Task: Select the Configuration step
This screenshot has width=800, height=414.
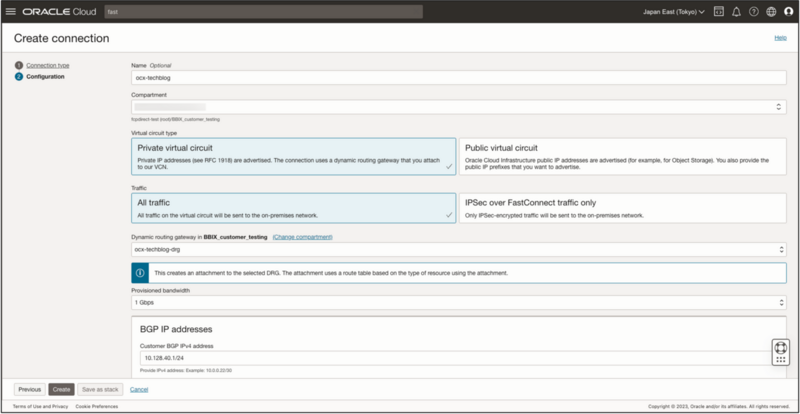Action: click(45, 77)
